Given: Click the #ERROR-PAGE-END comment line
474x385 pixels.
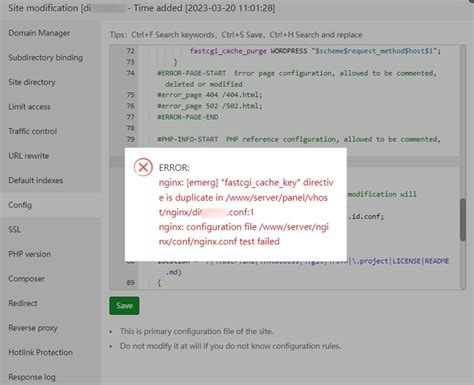Looking at the screenshot, I should 188,117.
